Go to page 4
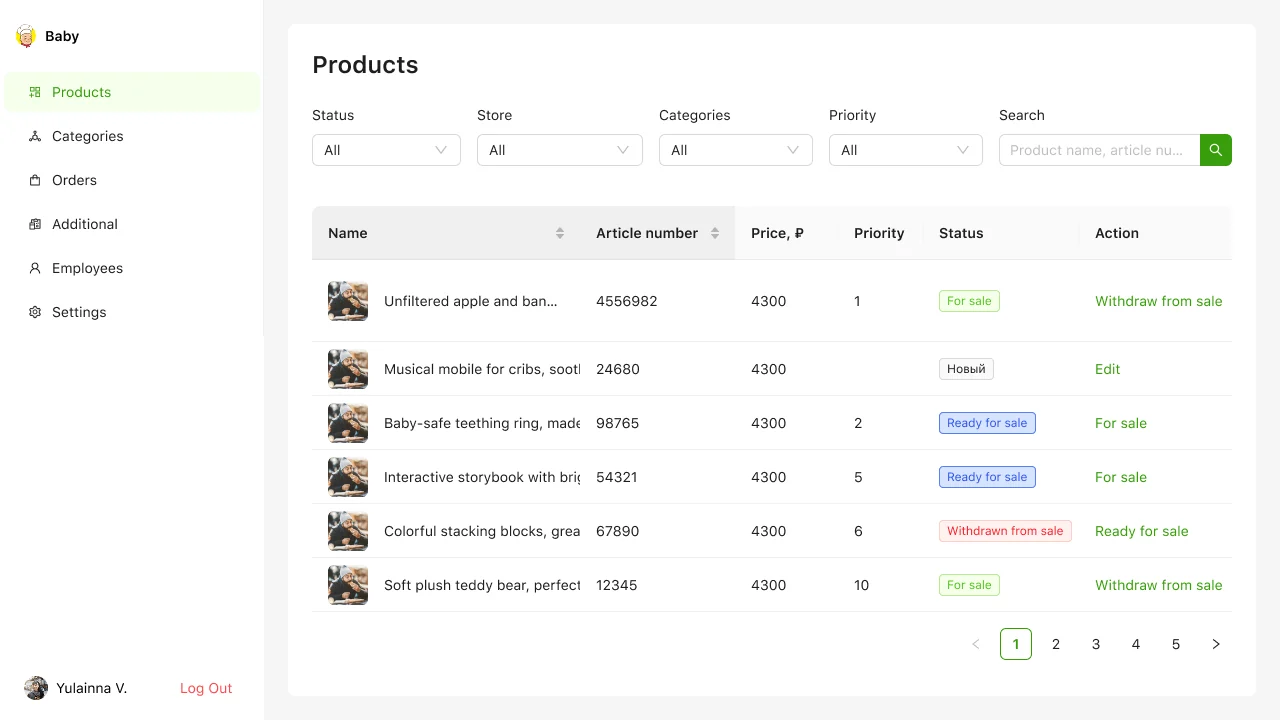 (x=1136, y=644)
